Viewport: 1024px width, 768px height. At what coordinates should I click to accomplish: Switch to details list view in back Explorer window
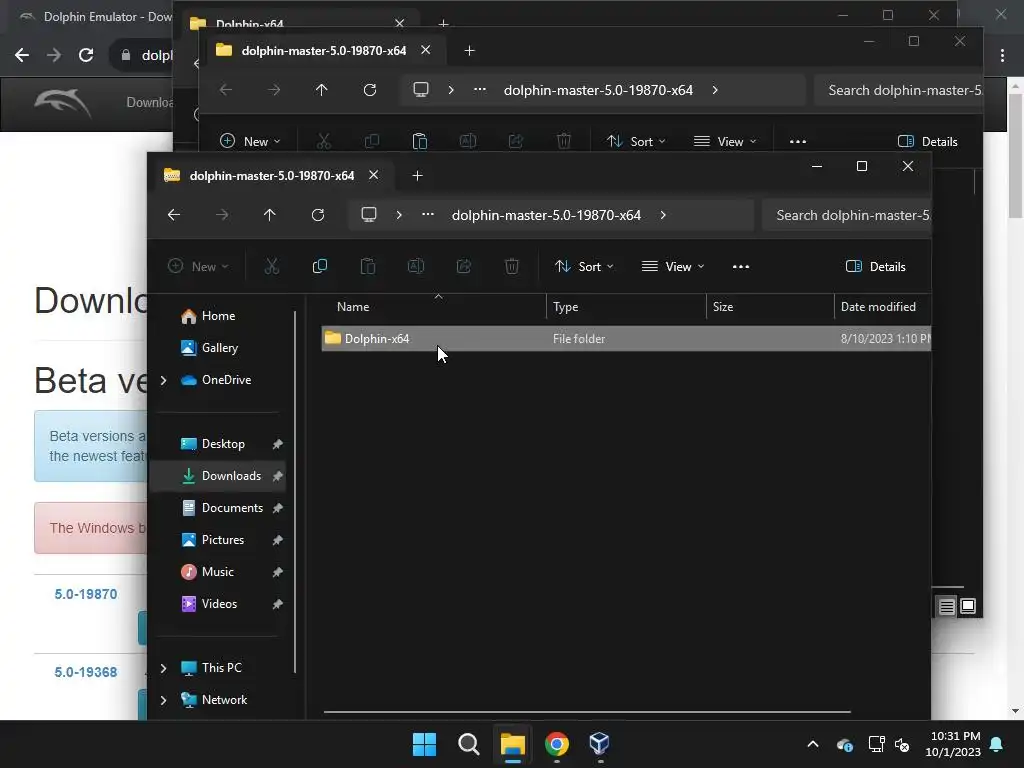point(947,606)
